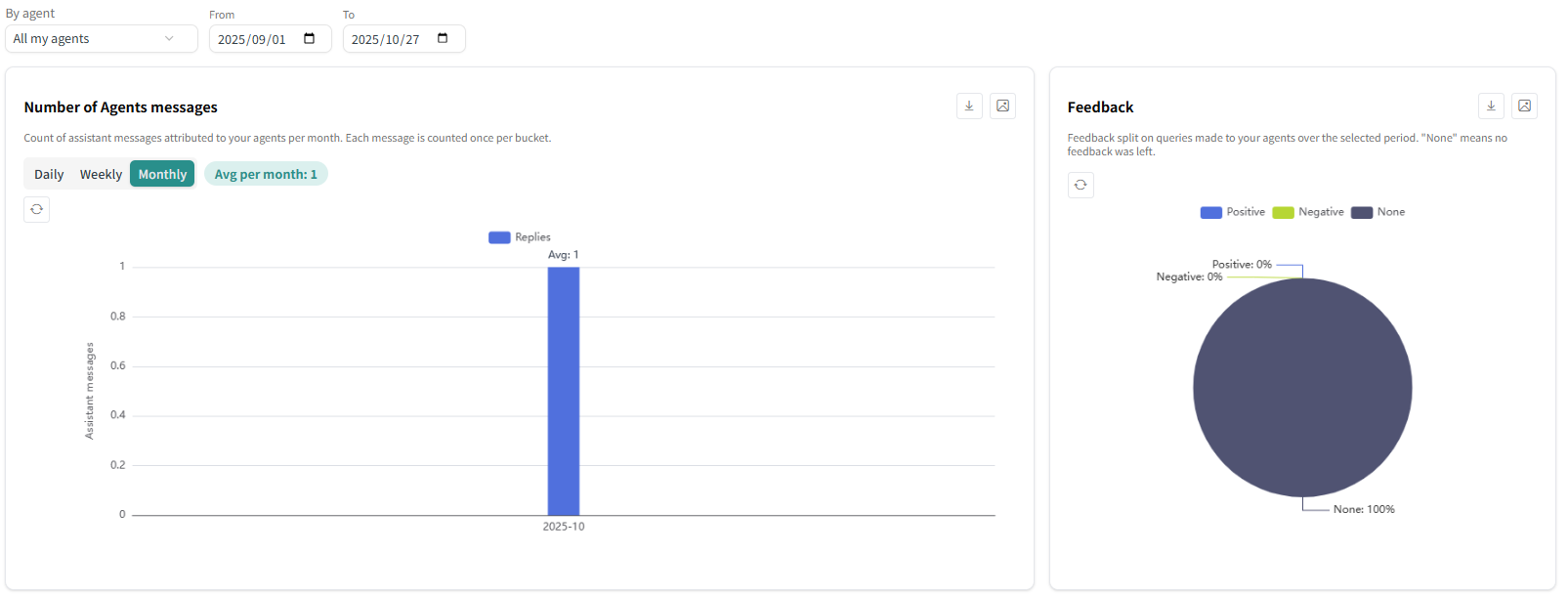Viewport: 1568px width, 596px height.
Task: Download the Feedback chart data
Action: [1491, 106]
